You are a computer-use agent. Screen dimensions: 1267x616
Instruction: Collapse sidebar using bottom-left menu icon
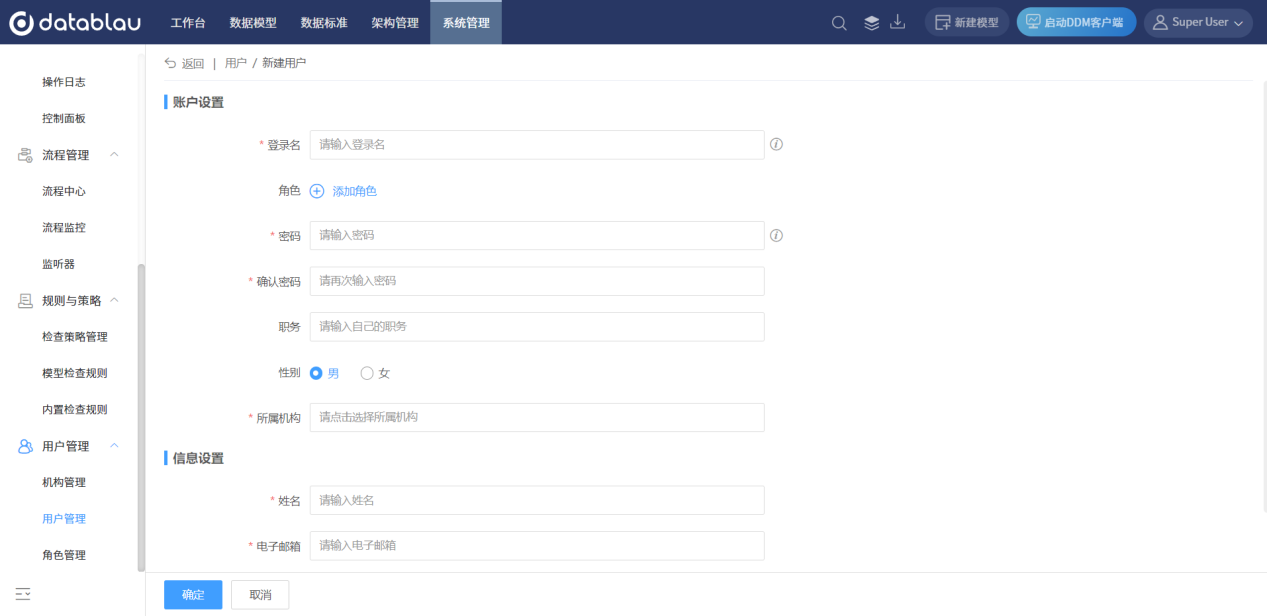23,595
